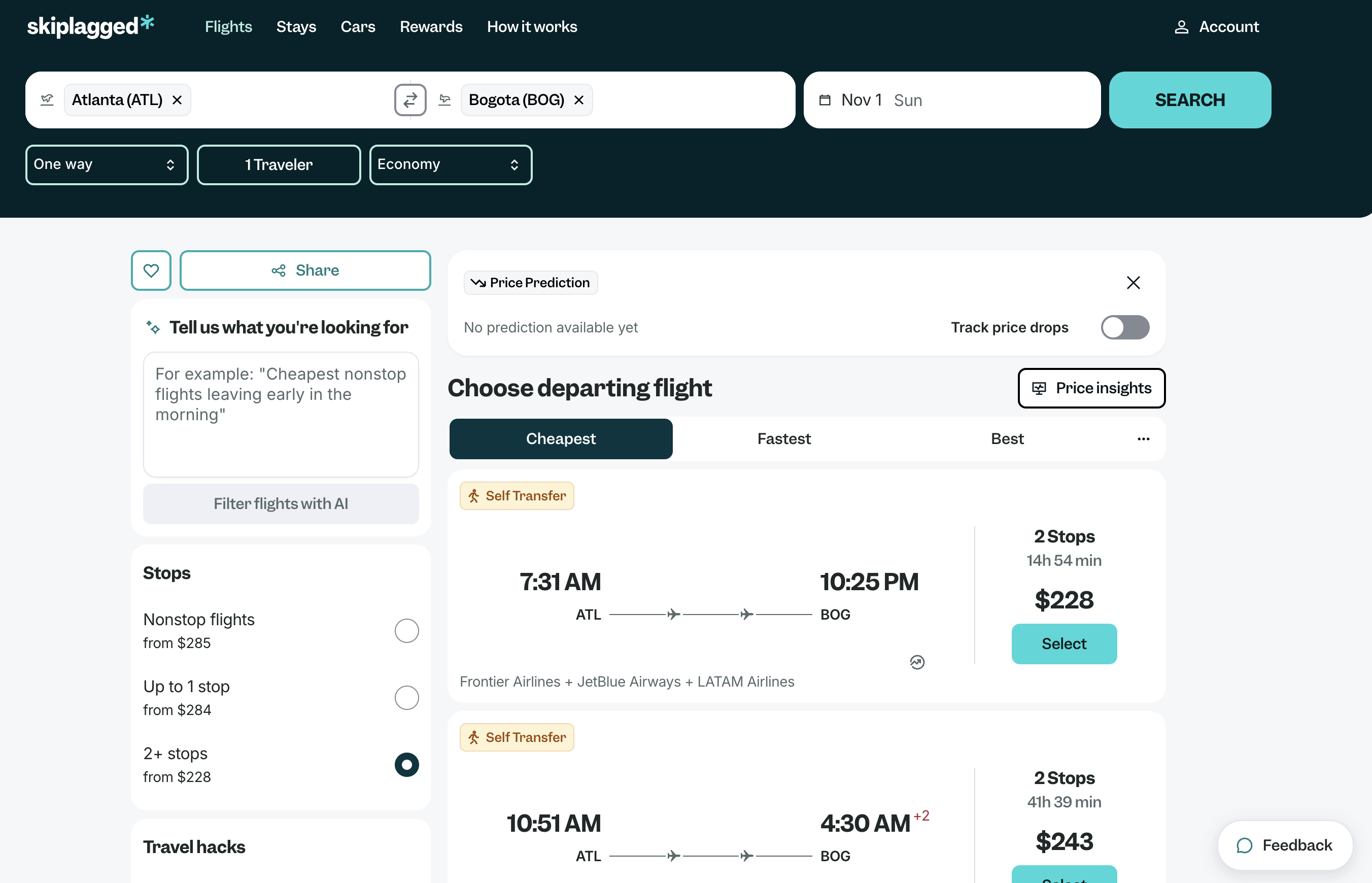Swap origin and destination airports

point(410,100)
